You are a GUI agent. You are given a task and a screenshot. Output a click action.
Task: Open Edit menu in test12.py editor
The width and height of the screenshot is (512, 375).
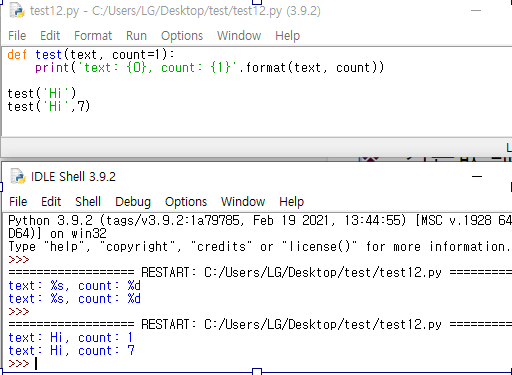click(x=50, y=36)
